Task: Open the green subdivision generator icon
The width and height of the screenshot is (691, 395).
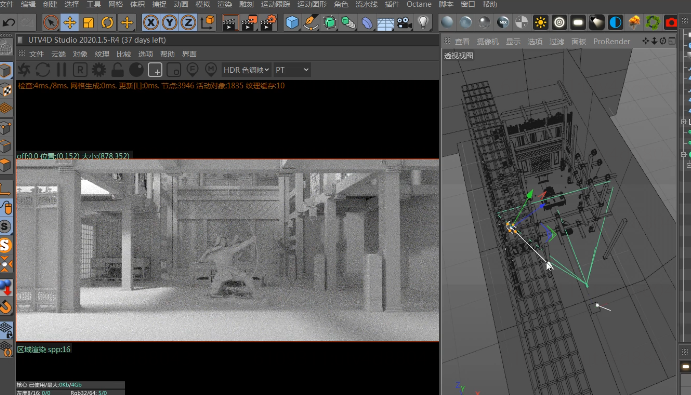Action: pos(330,22)
